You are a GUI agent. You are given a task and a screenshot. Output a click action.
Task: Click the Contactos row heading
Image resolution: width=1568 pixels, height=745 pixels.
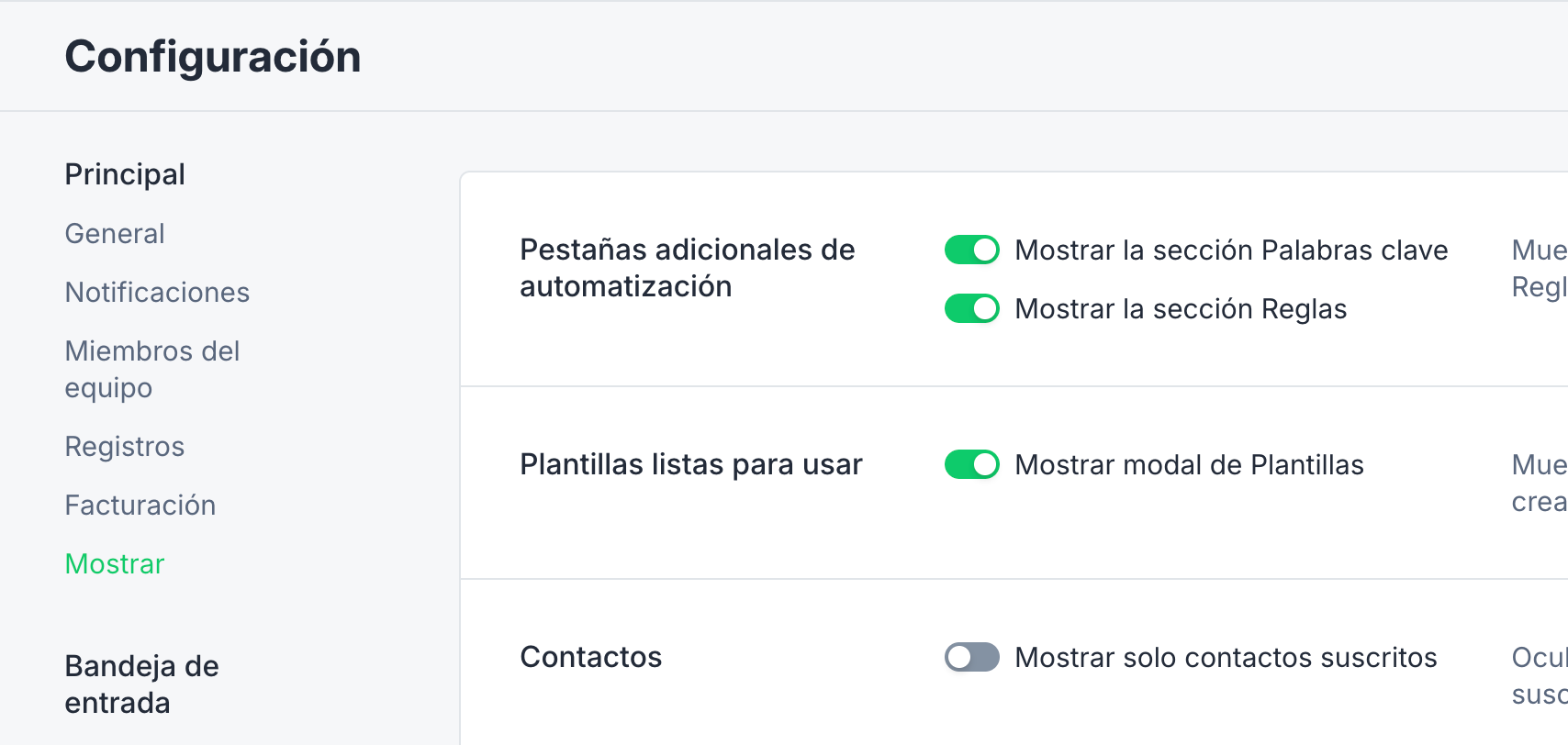pos(591,657)
